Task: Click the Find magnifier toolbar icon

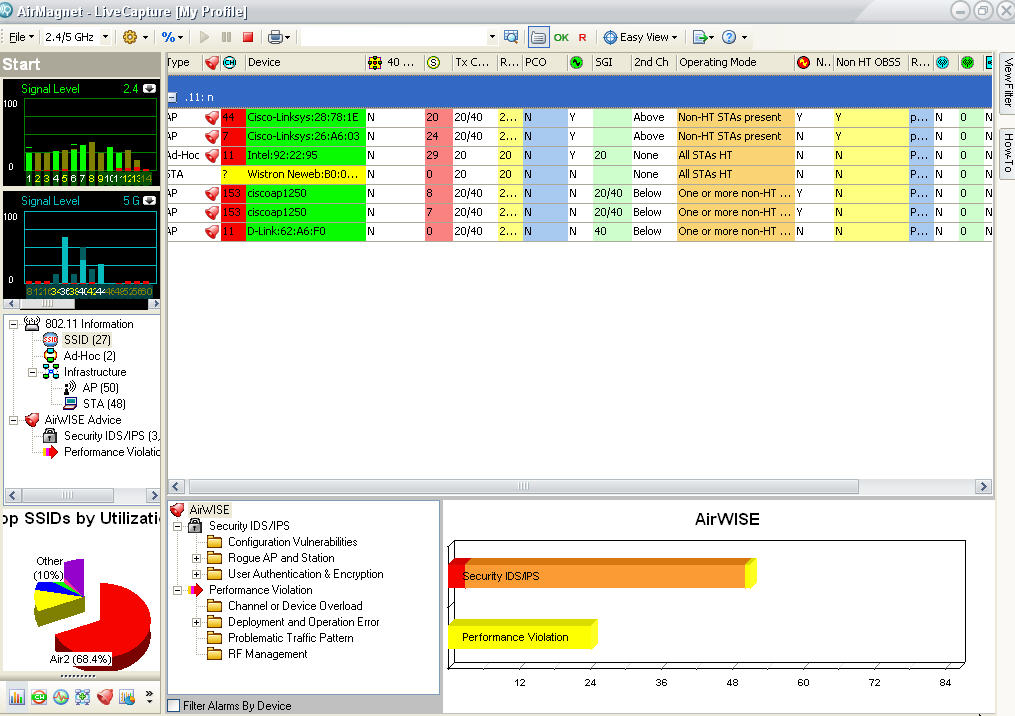Action: [x=511, y=37]
